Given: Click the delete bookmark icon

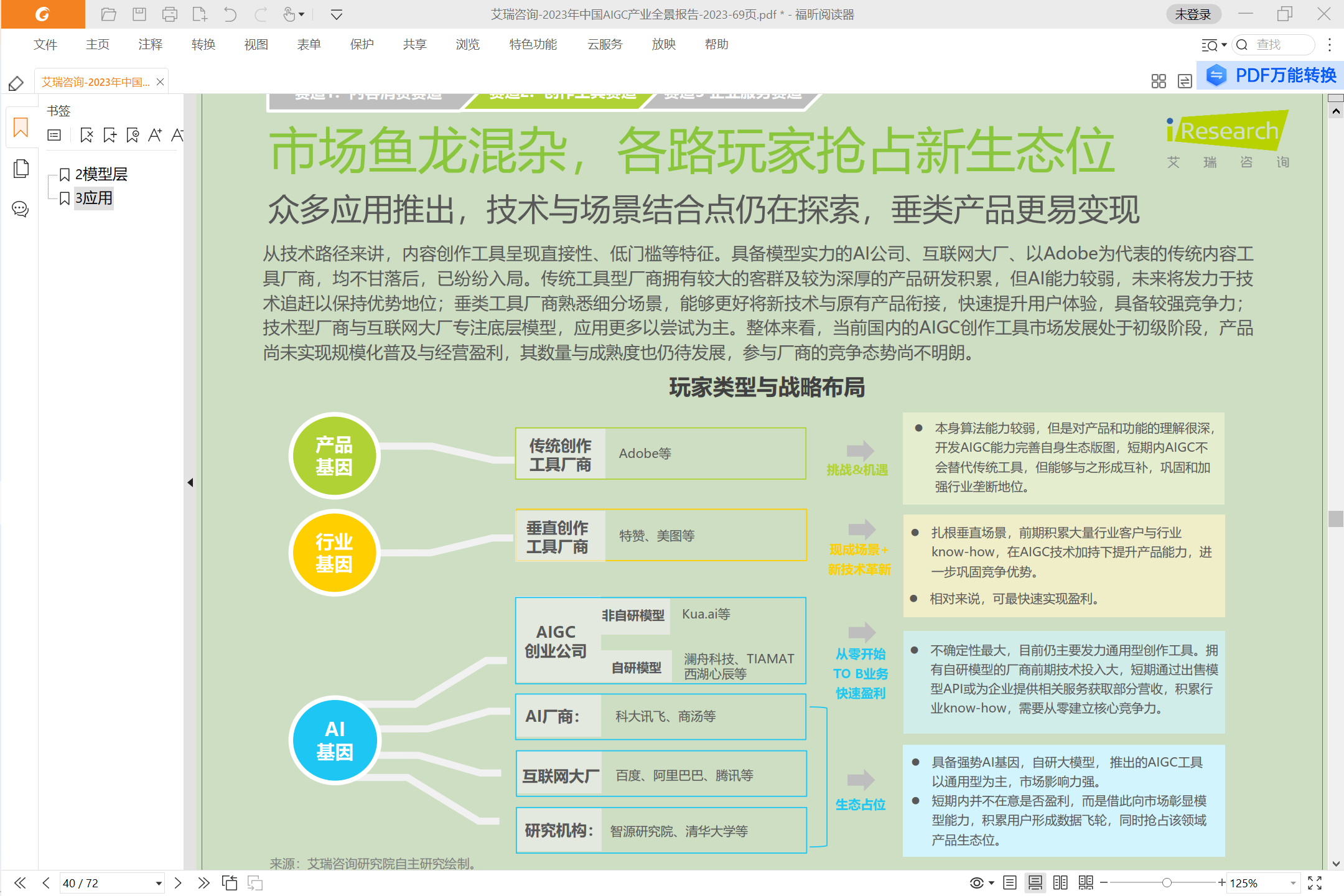Looking at the screenshot, I should 86,135.
